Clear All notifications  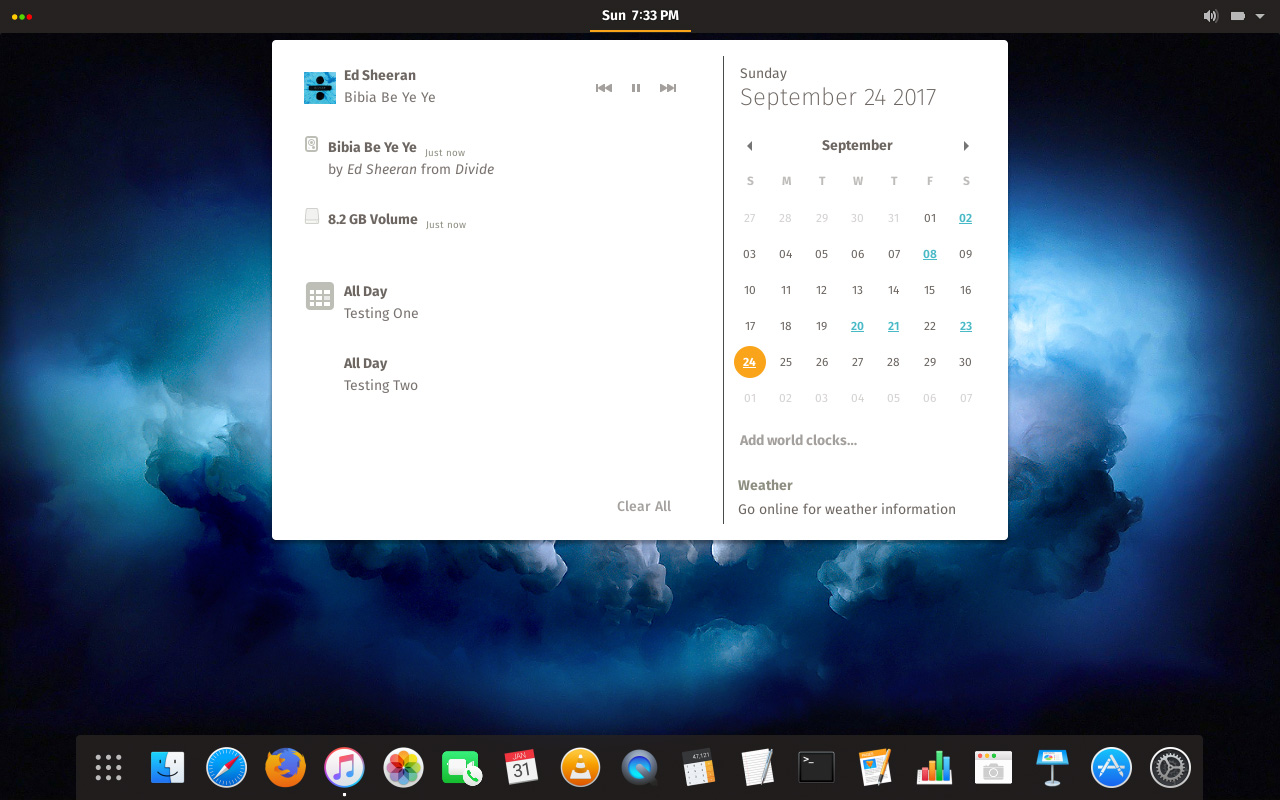point(644,506)
